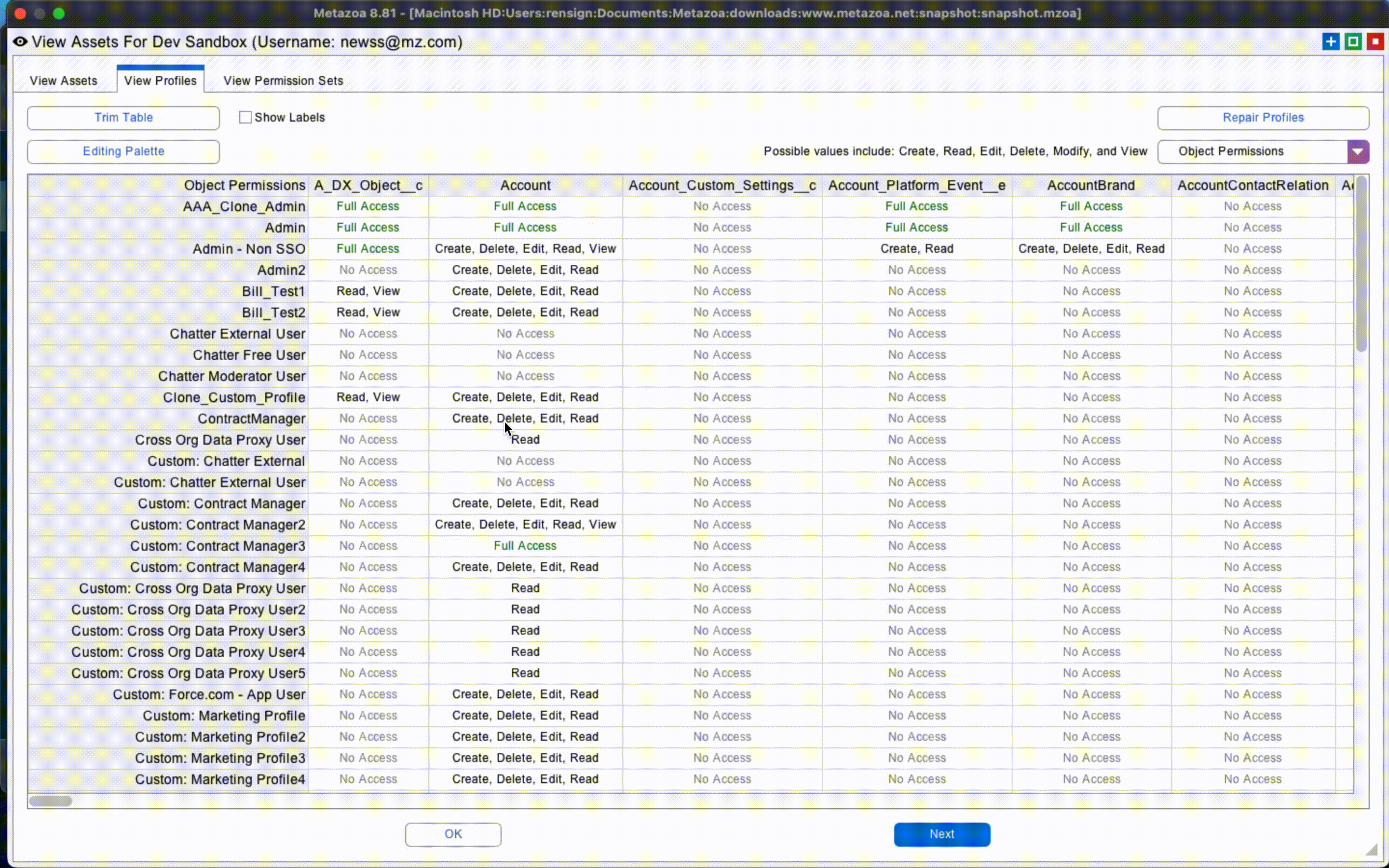The image size is (1389, 868).
Task: Select the A_DX_Object__c column header
Action: [x=368, y=186]
